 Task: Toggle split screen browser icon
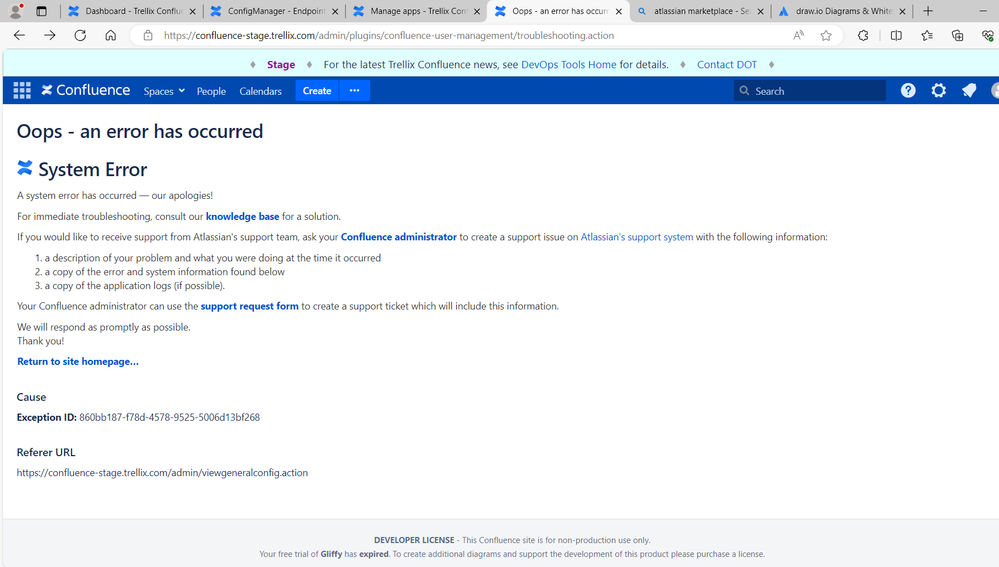click(x=896, y=36)
